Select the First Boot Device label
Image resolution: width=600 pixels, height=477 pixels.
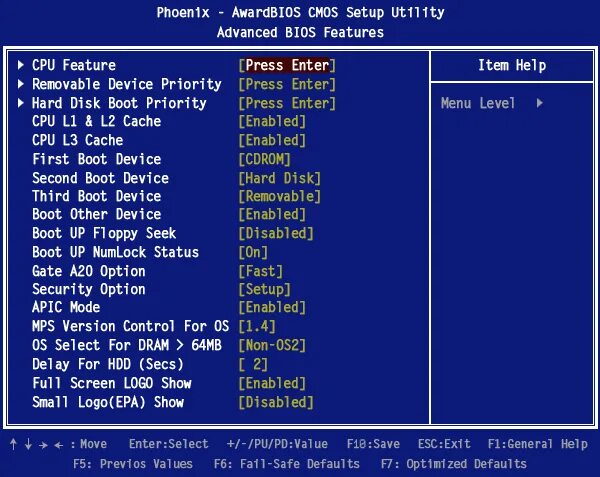(96, 159)
